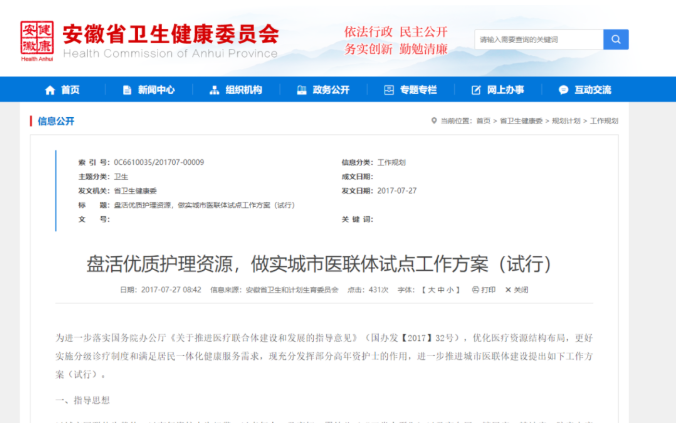Open 工作规划 breadcrumb link
The width and height of the screenshot is (677, 425).
point(604,121)
